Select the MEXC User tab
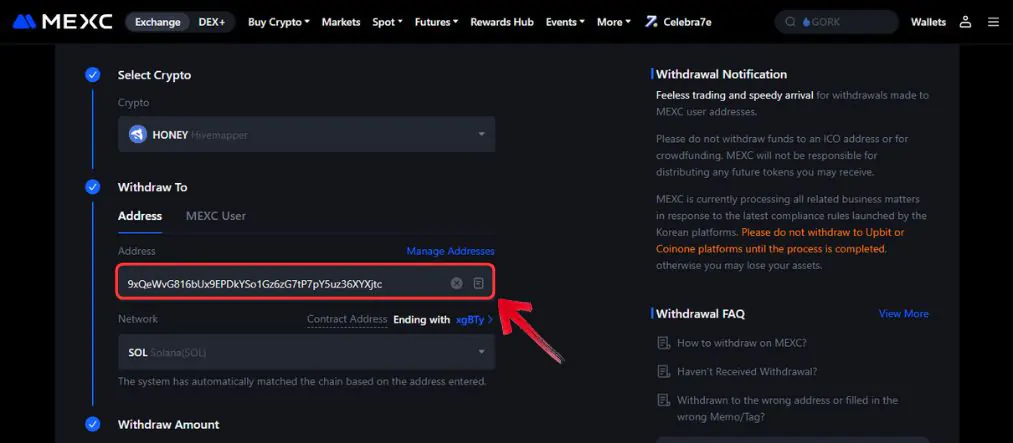 [x=216, y=216]
